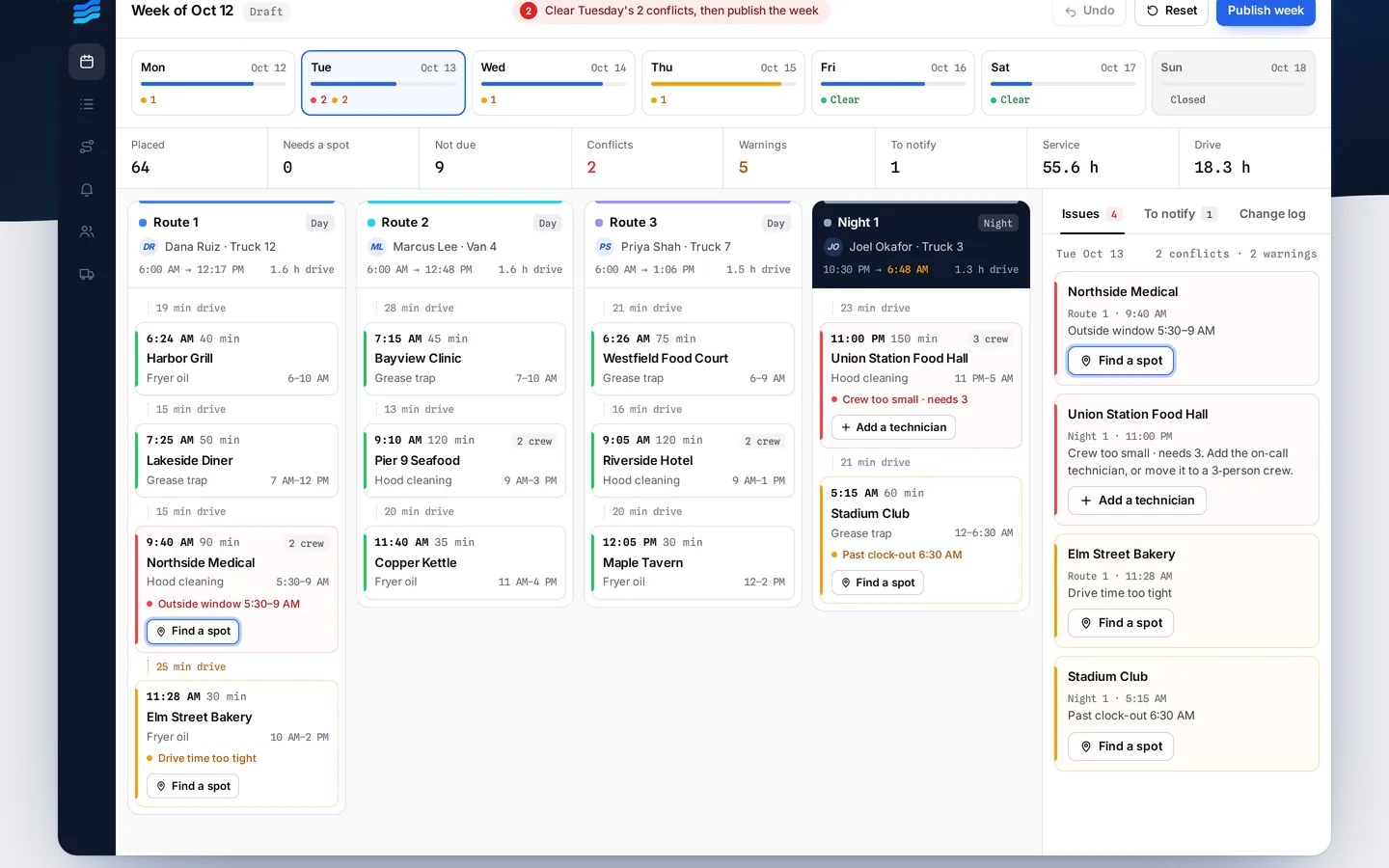This screenshot has width=1389, height=868.
Task: Click Marcus Lee's ML avatar on Route 2
Action: (x=377, y=247)
